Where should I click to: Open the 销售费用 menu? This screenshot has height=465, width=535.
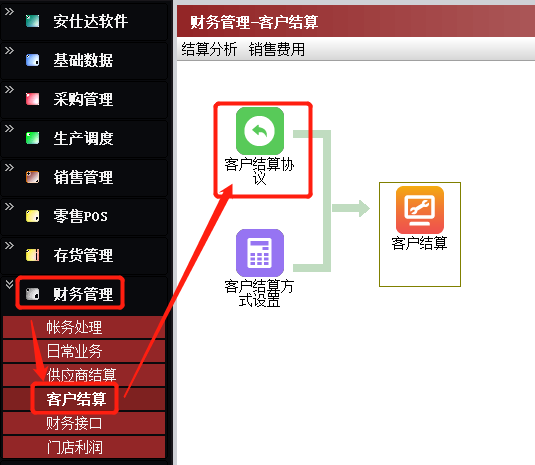pos(276,49)
